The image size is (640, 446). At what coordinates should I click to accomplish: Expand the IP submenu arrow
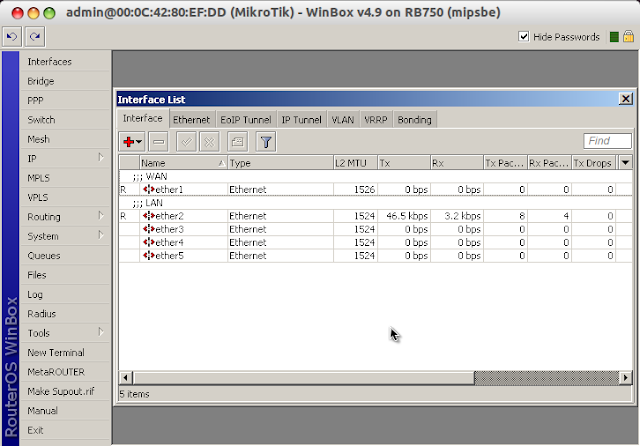(101, 158)
